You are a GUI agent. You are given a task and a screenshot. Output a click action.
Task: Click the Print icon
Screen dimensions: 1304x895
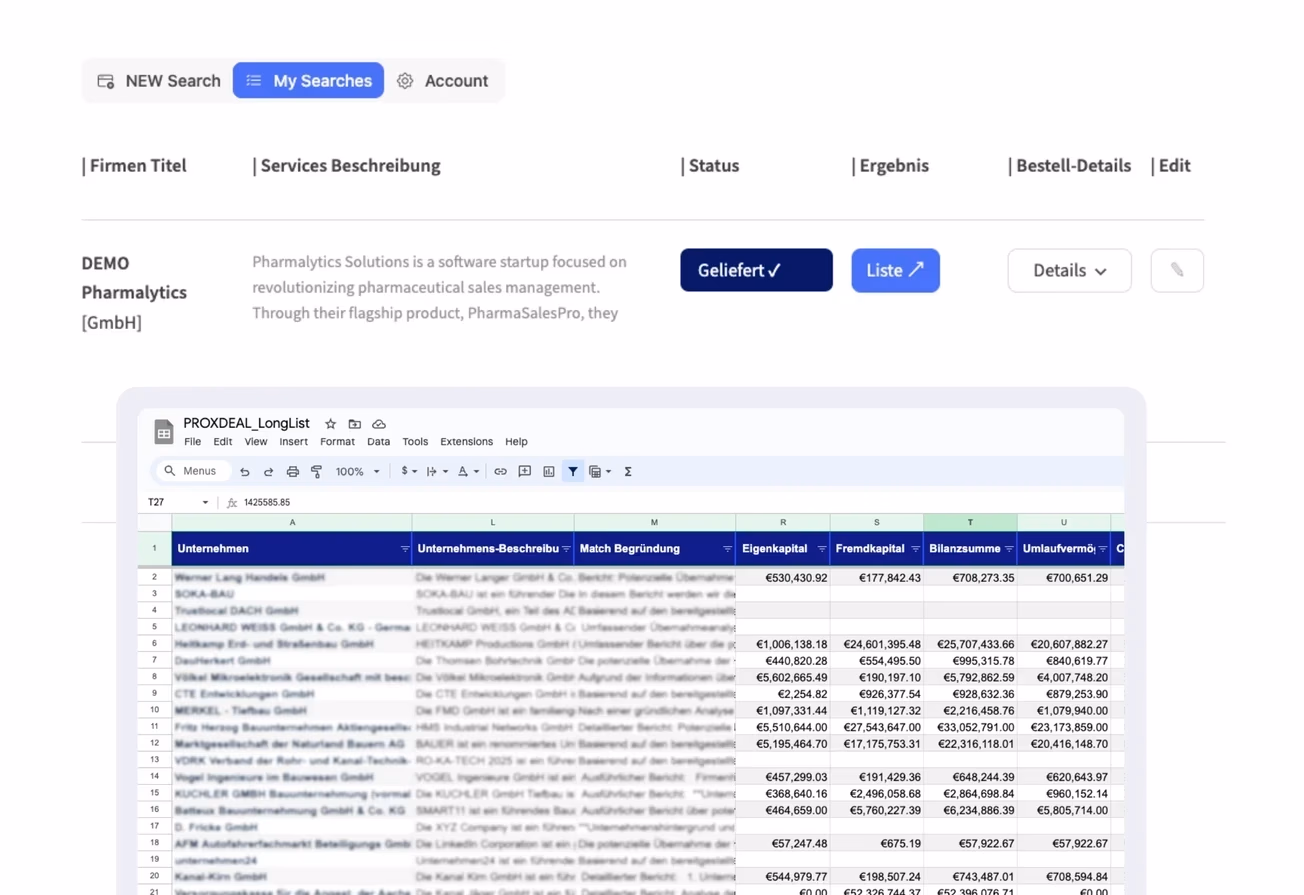click(x=292, y=471)
